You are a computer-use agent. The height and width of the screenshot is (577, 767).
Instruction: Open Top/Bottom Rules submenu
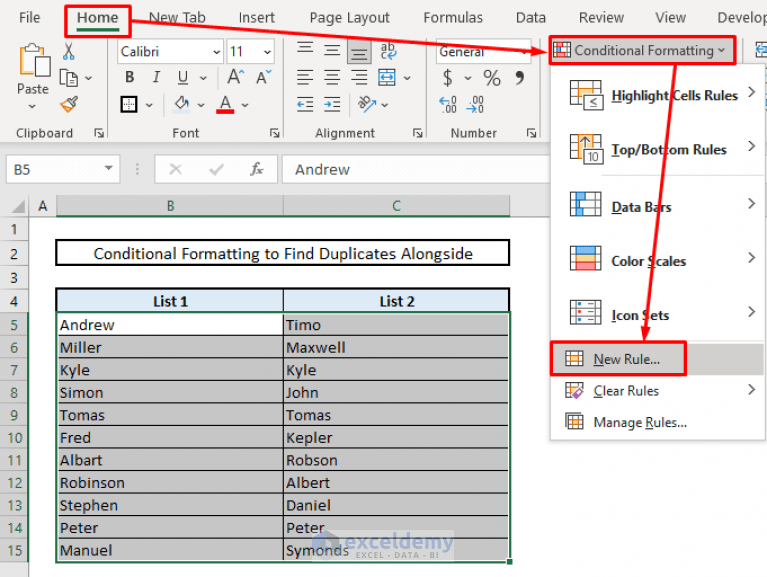[657, 149]
